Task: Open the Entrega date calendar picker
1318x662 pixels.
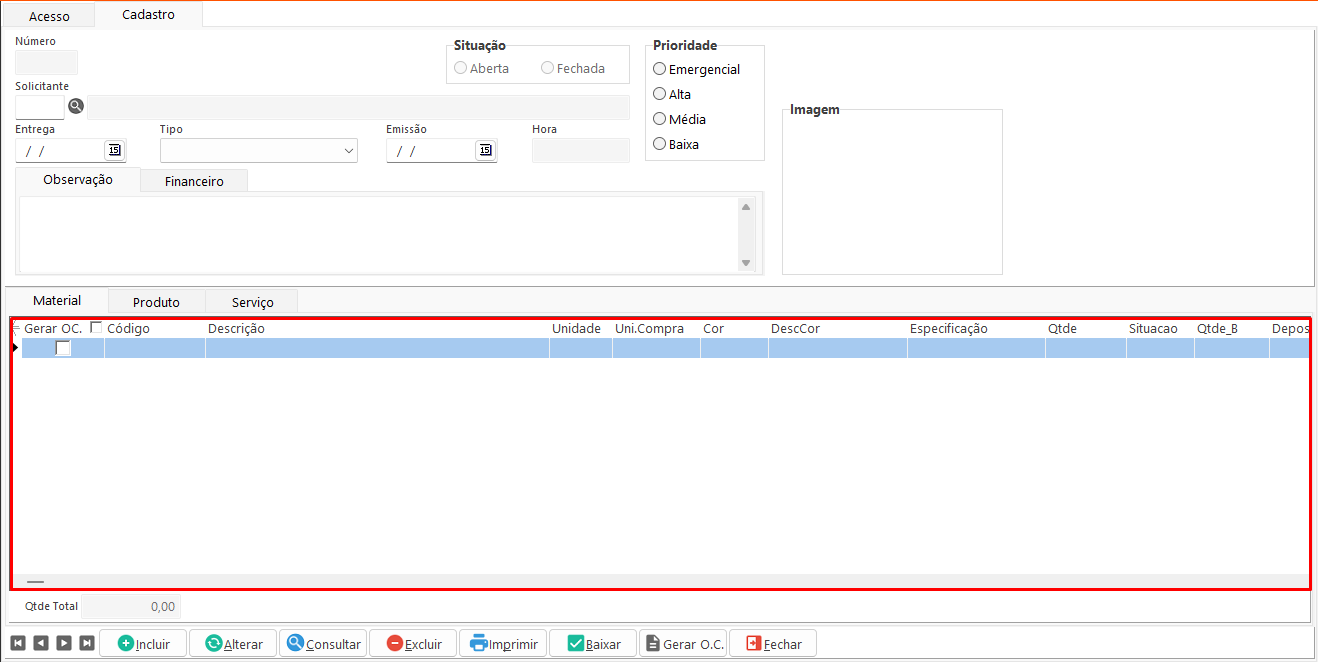Action: (114, 150)
